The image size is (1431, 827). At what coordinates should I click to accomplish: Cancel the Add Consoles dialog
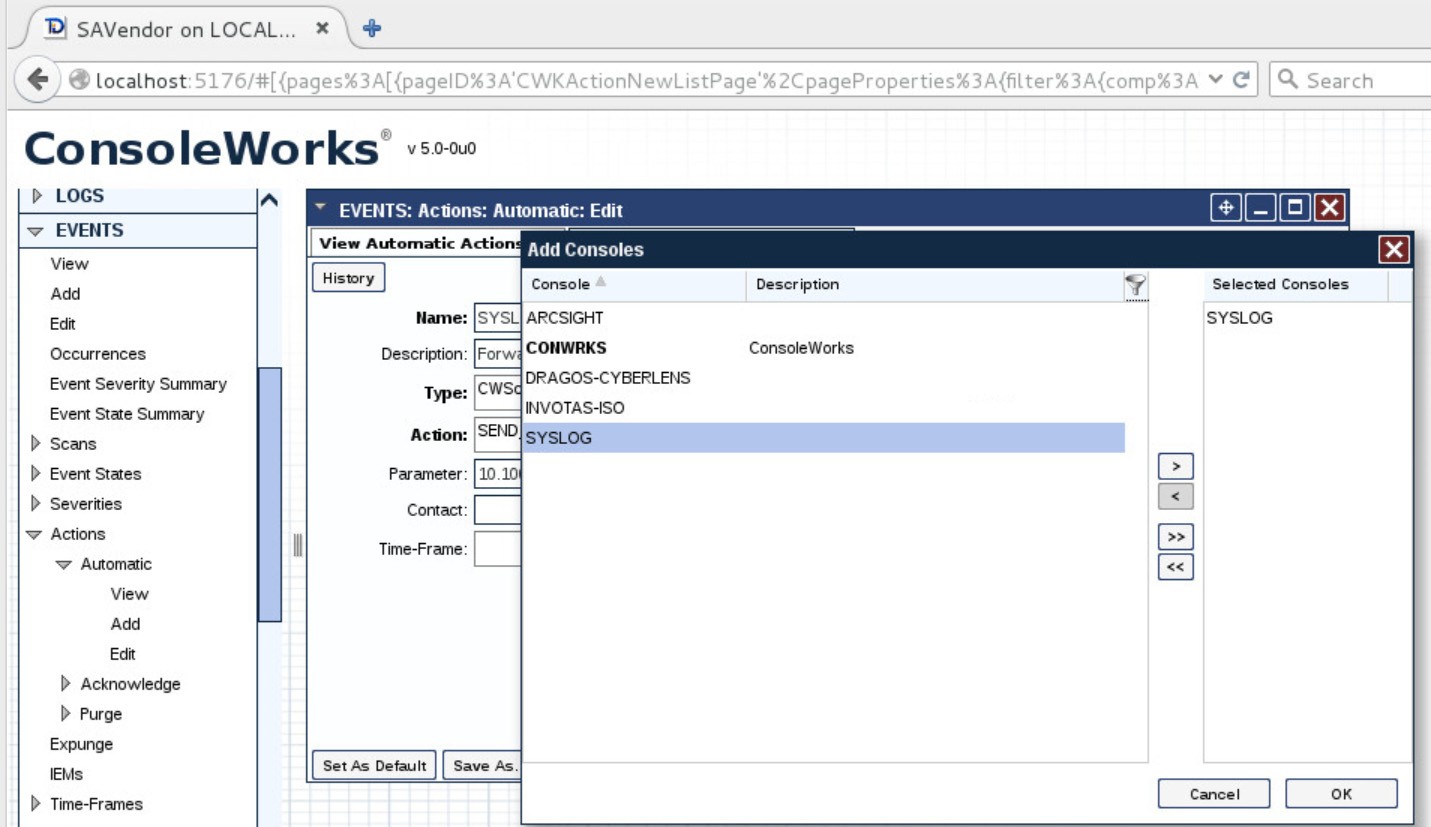pyautogui.click(x=1214, y=794)
